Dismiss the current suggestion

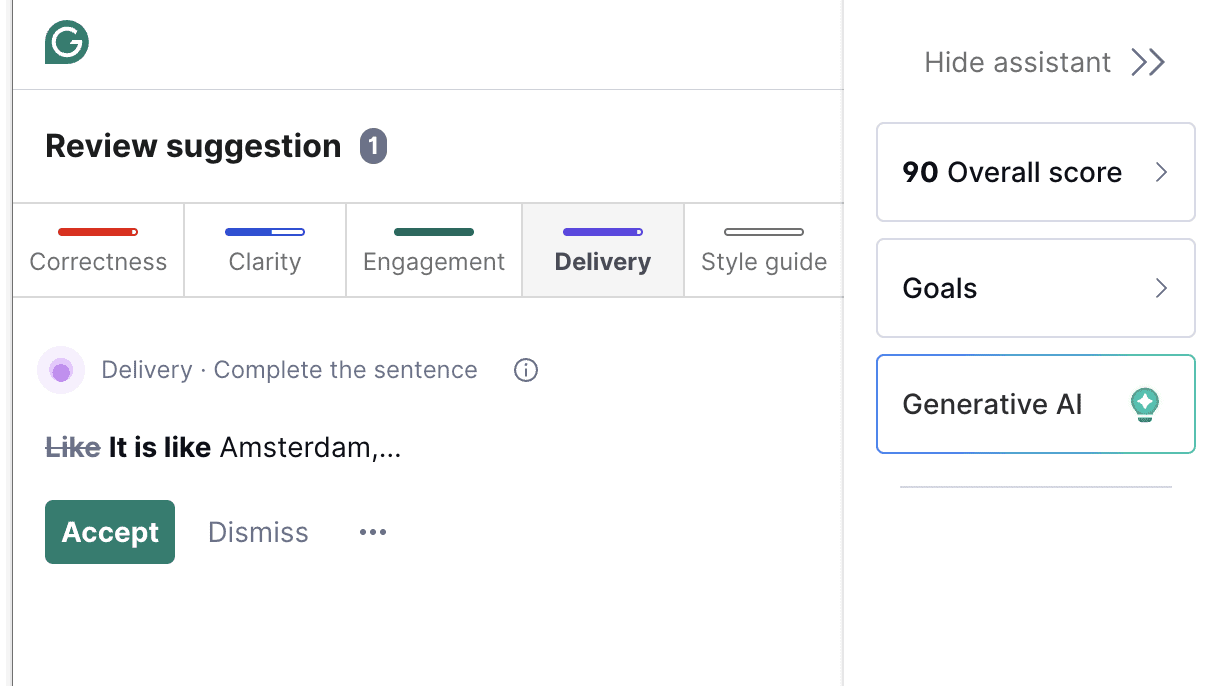click(258, 532)
